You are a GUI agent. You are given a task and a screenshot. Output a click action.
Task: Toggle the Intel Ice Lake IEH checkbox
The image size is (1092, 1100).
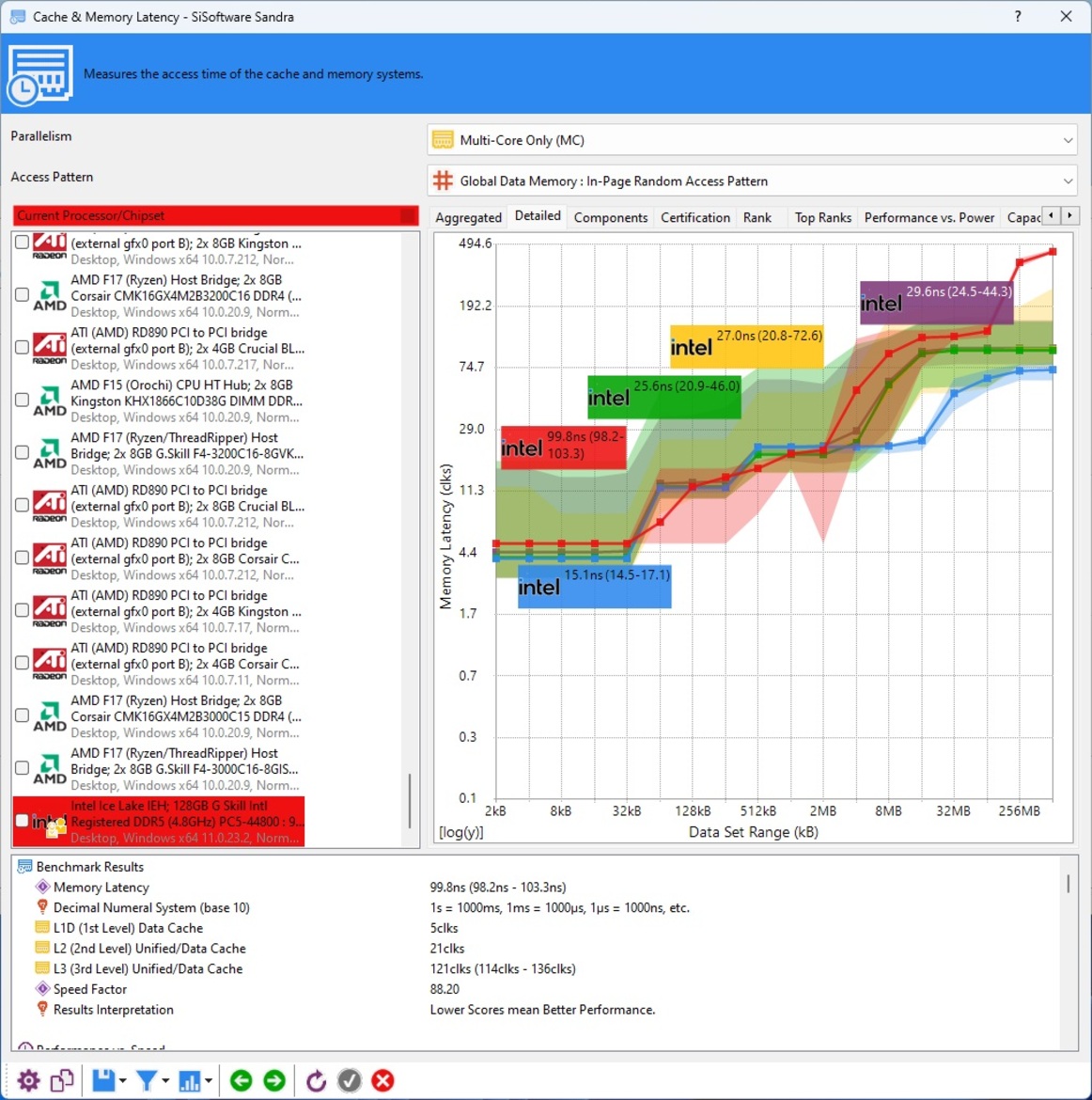(22, 821)
